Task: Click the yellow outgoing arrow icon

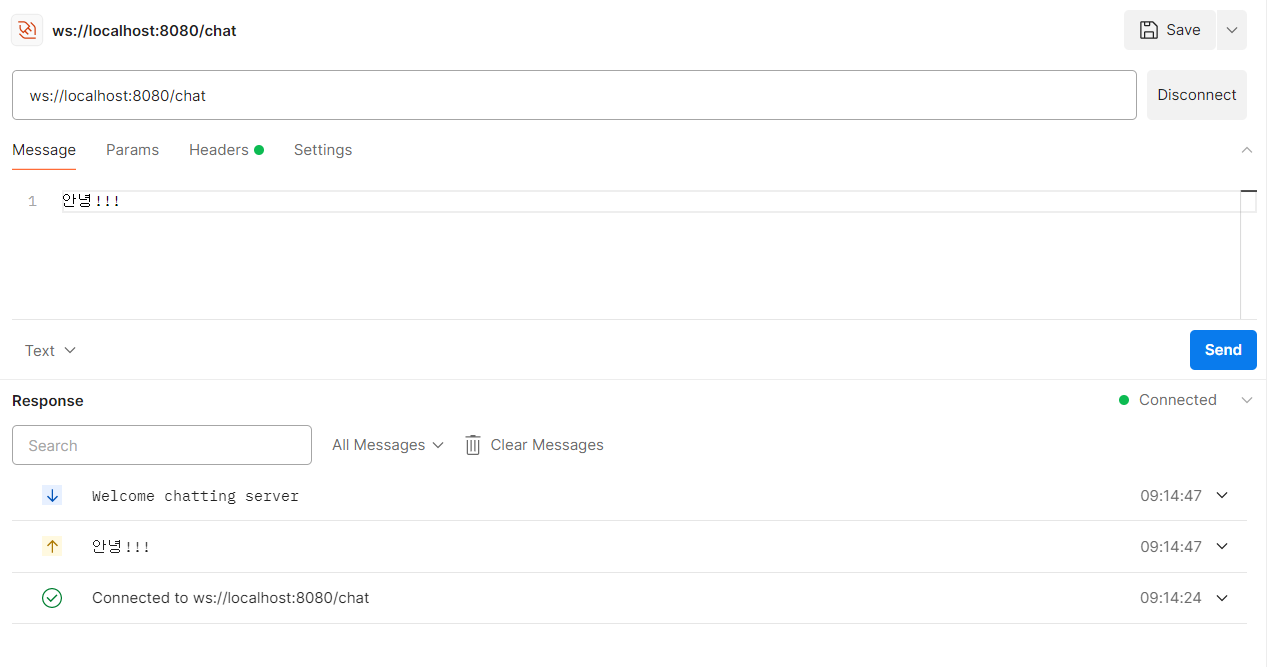Action: 52,546
